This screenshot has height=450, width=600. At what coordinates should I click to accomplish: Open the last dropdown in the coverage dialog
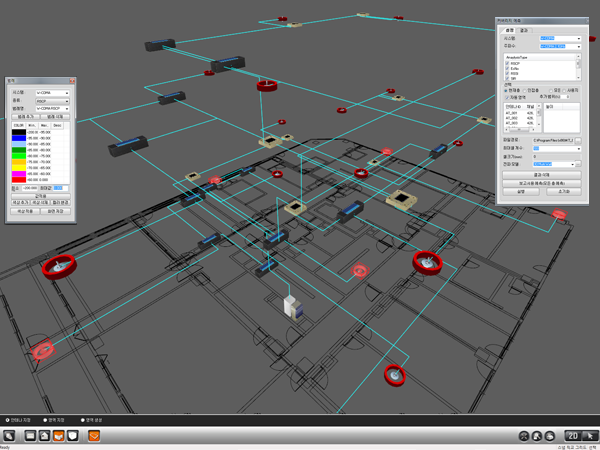coord(554,164)
